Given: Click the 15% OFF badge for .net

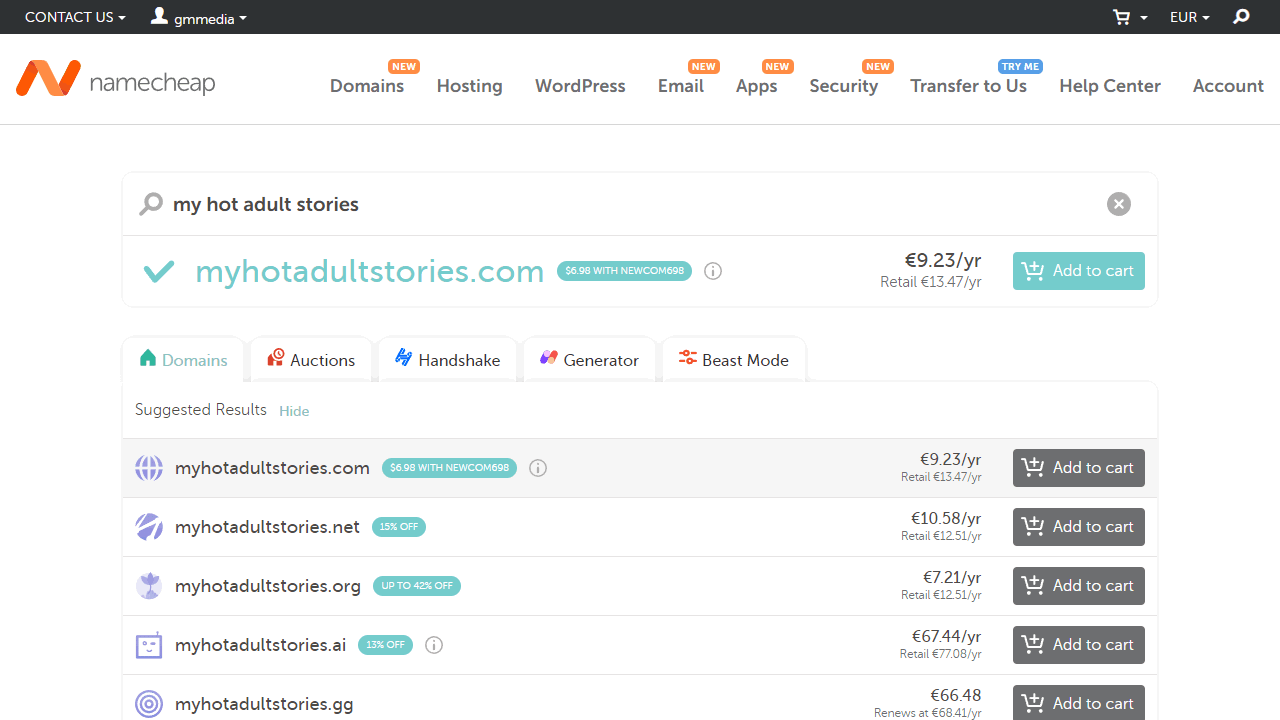Looking at the screenshot, I should (x=399, y=527).
